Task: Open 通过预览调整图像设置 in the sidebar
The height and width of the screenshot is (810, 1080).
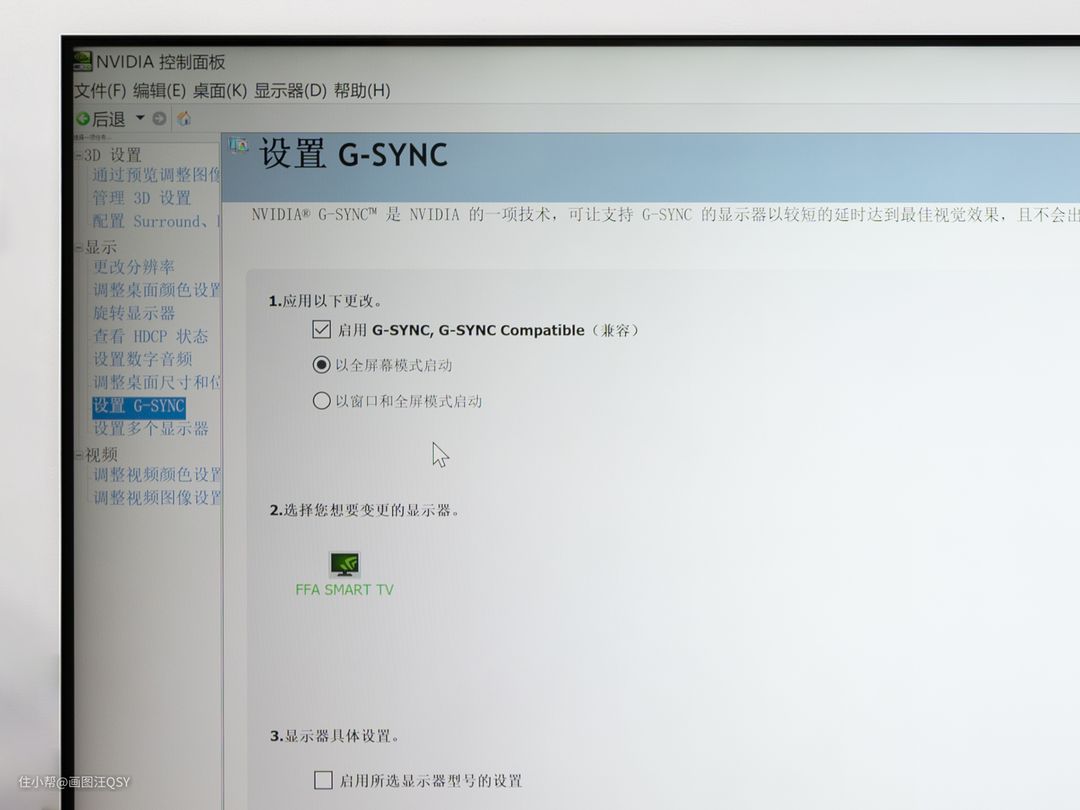Action: 156,175
